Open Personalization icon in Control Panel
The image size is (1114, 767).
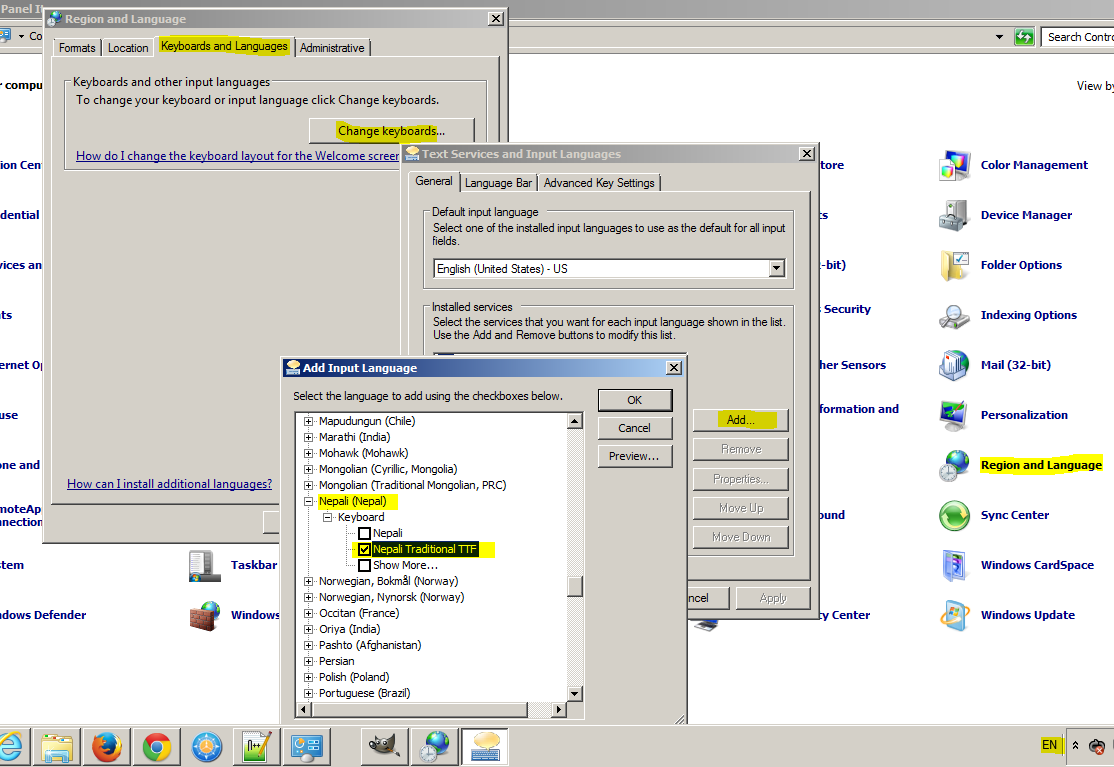[954, 415]
